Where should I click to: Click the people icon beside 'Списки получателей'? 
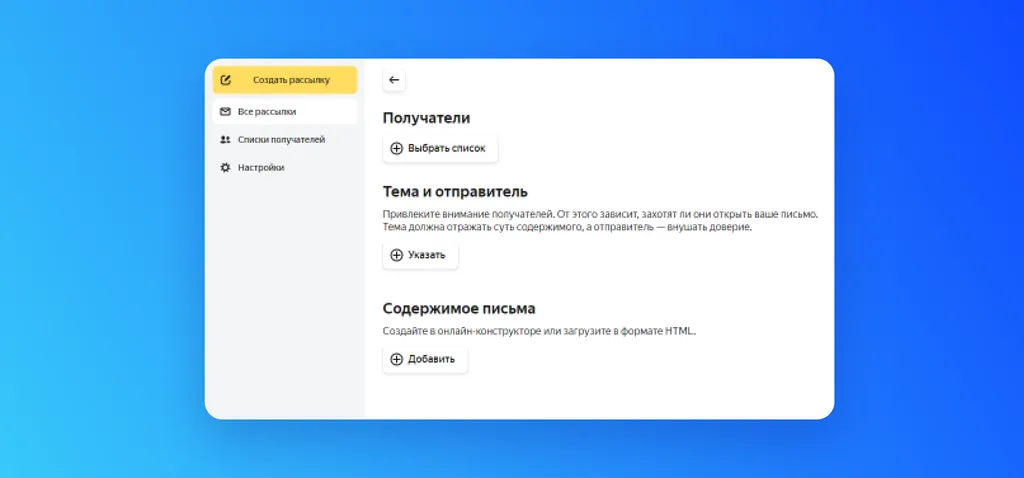tap(225, 140)
